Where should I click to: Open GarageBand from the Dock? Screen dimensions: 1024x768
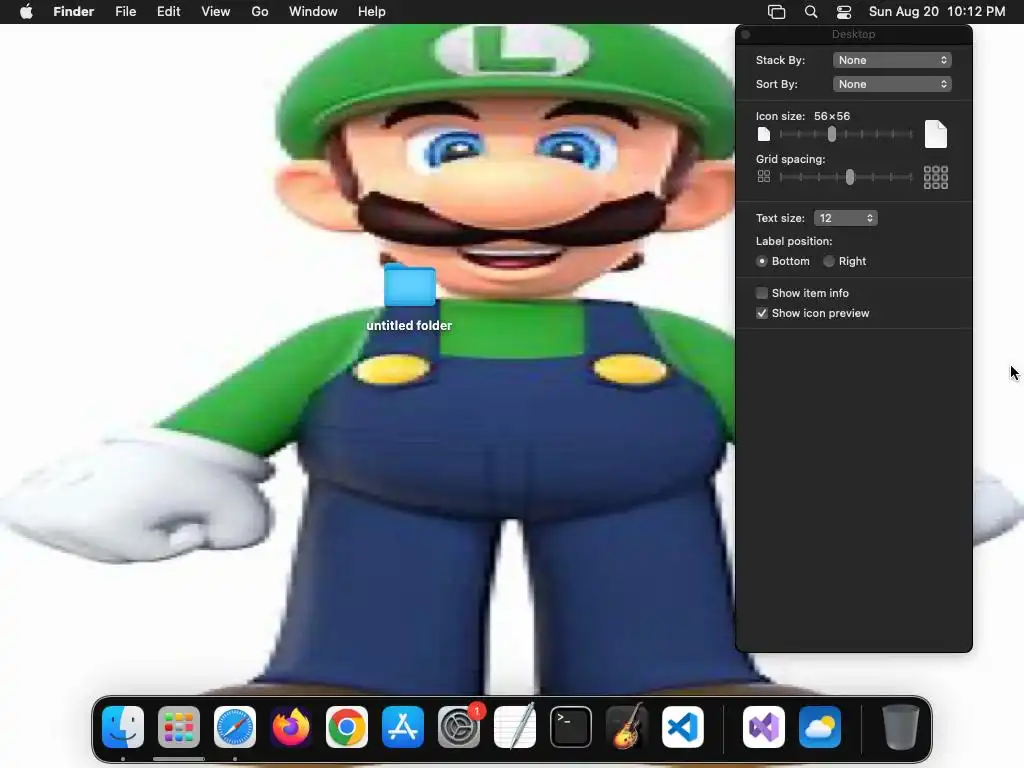tap(627, 727)
